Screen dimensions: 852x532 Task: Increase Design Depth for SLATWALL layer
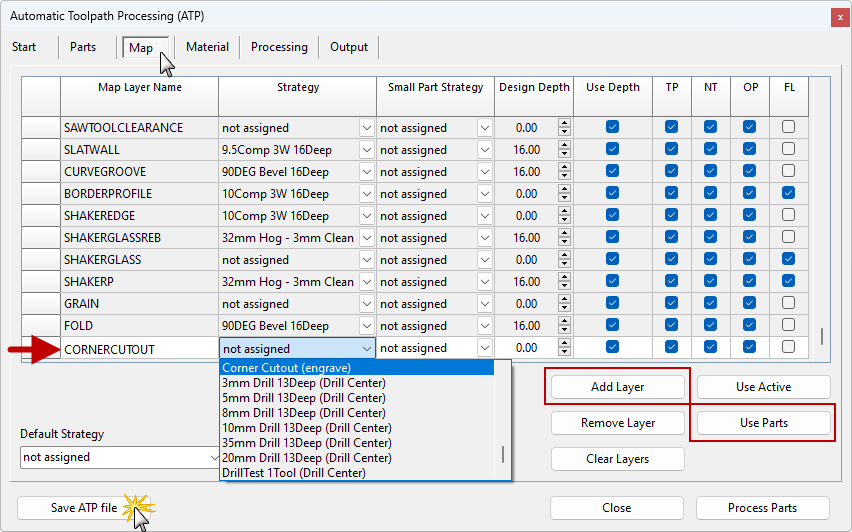click(564, 146)
